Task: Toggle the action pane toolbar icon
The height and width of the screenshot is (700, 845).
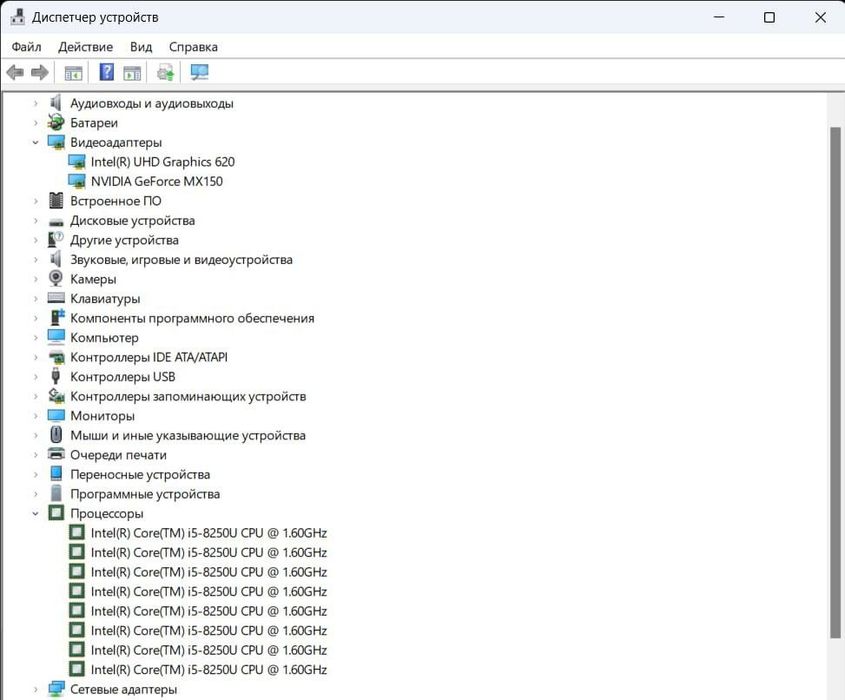Action: (132, 72)
